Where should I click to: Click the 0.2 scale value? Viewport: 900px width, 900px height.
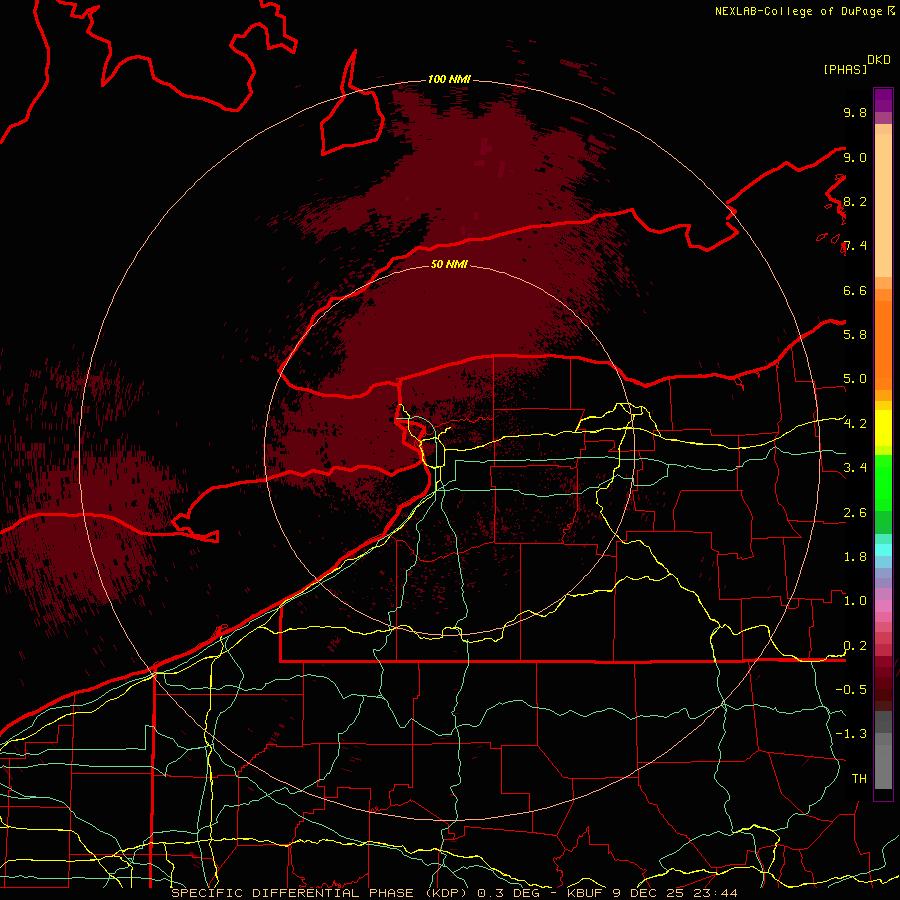855,645
